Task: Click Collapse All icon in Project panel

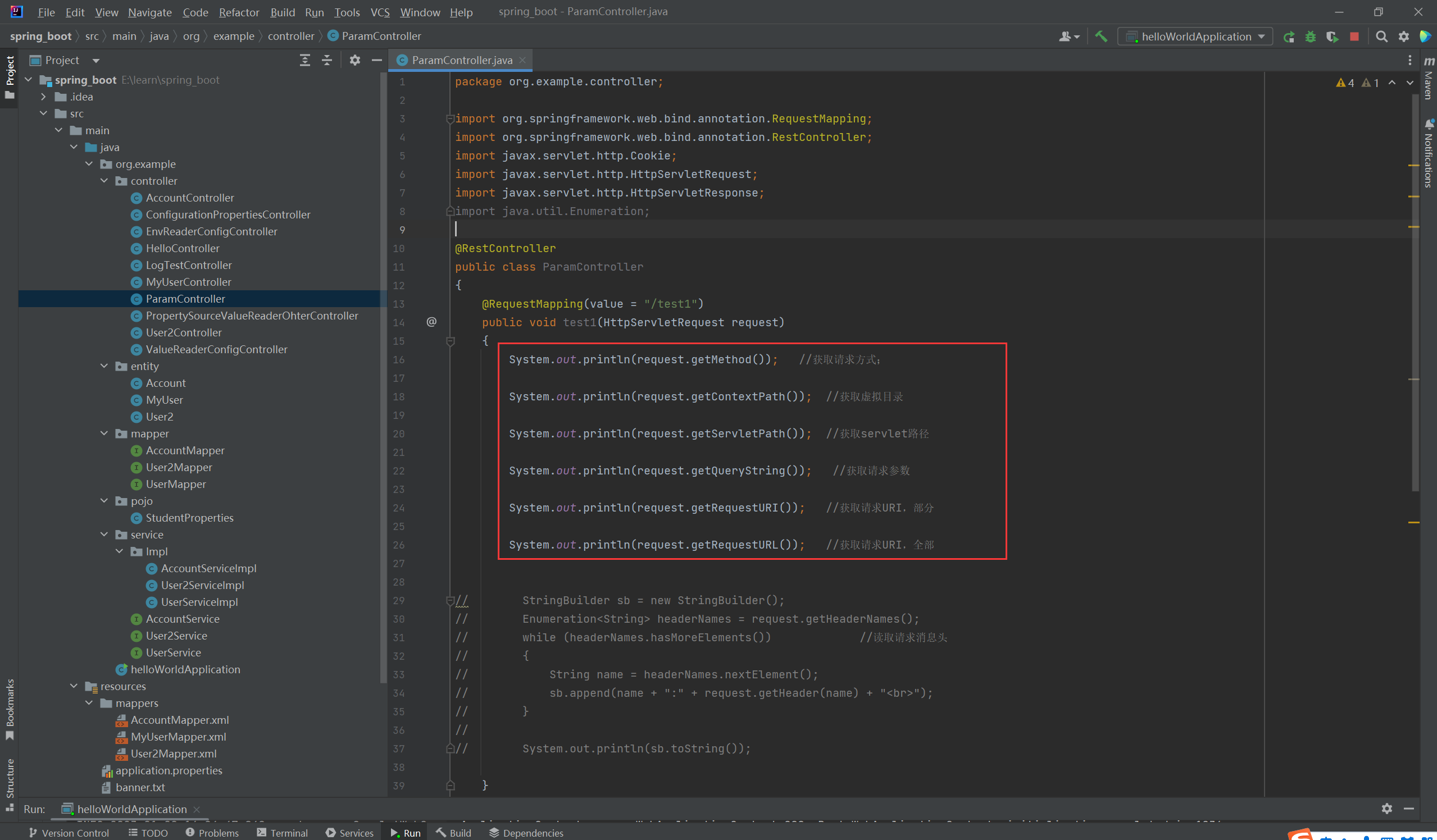Action: [327, 61]
